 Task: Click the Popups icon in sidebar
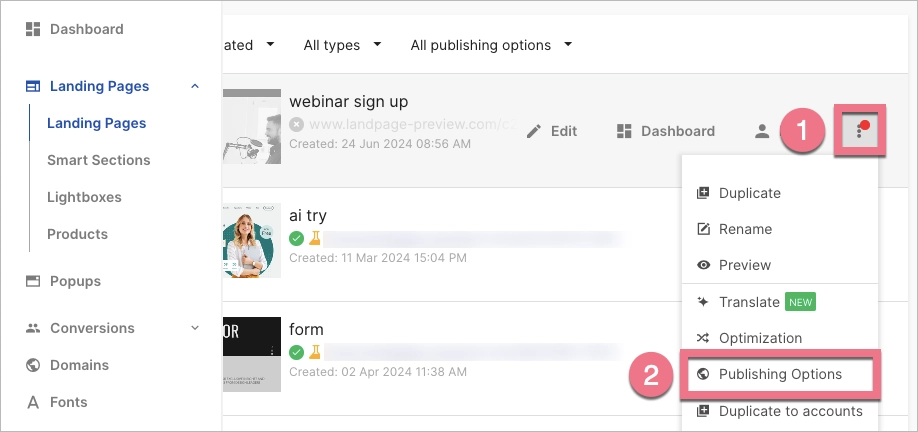coord(33,281)
